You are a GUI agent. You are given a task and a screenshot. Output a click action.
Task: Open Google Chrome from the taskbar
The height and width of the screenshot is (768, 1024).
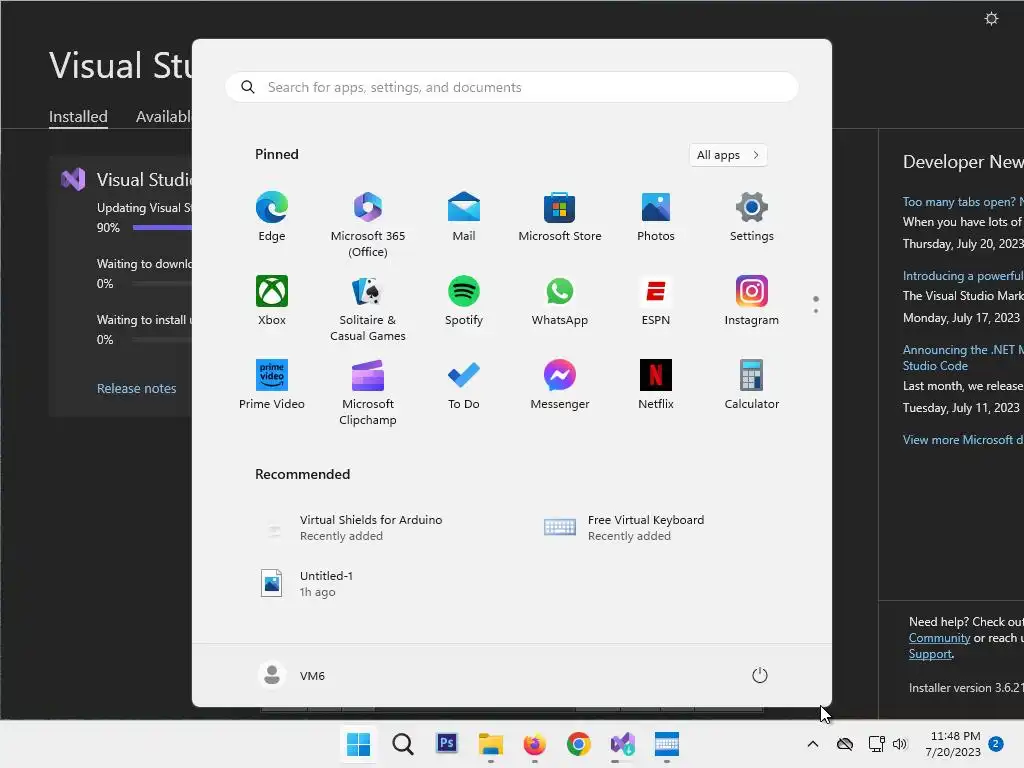579,744
